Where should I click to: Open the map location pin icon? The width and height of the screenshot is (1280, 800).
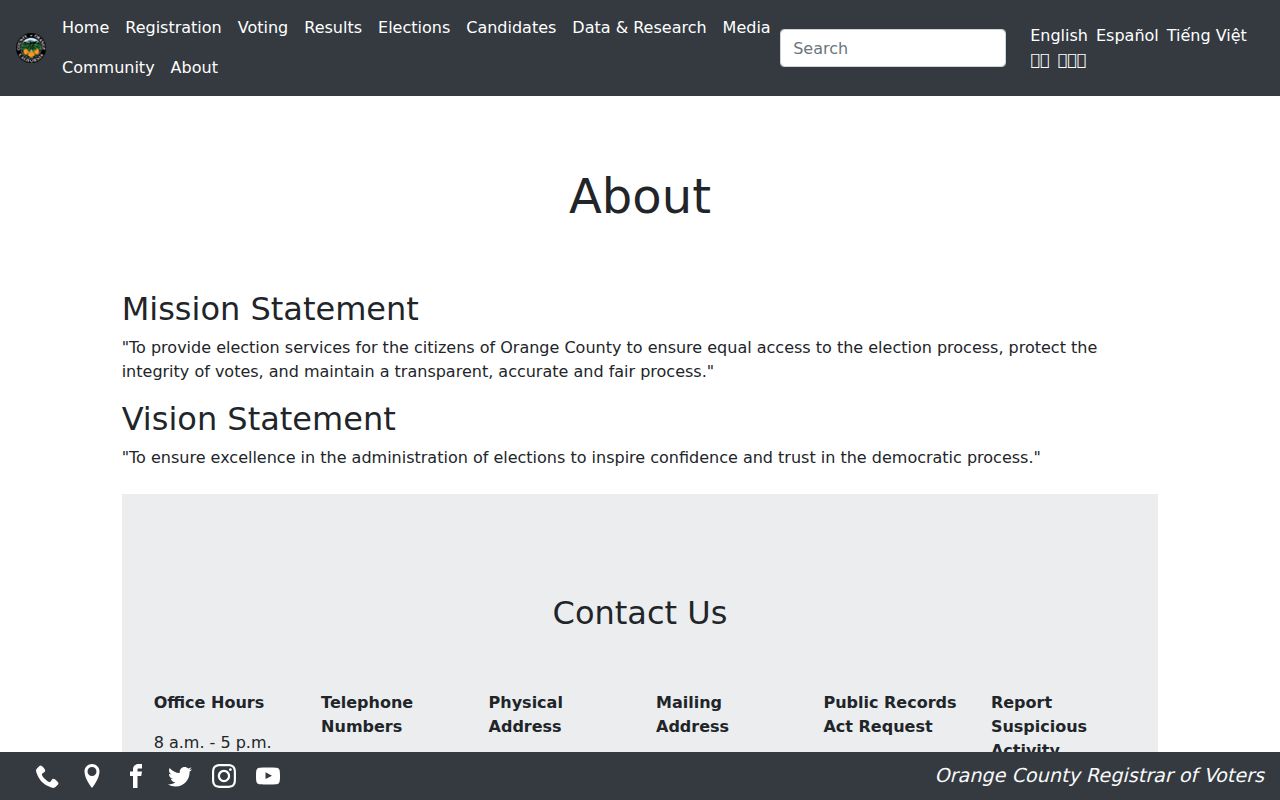point(92,776)
